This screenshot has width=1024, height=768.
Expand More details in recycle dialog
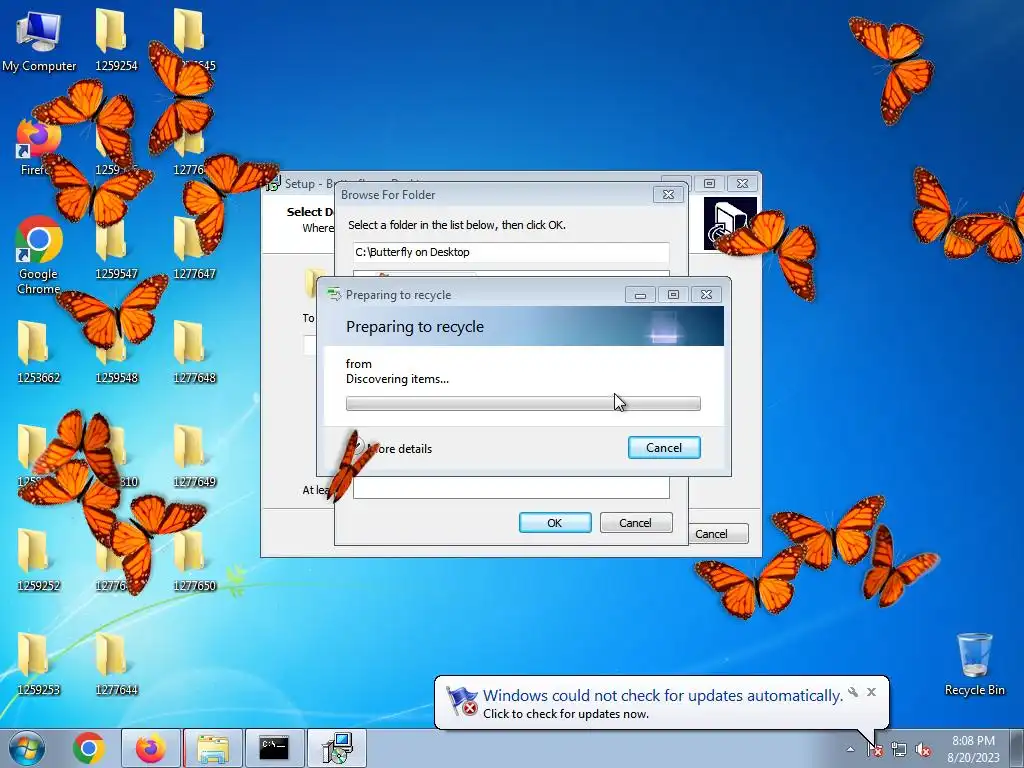pyautogui.click(x=392, y=449)
